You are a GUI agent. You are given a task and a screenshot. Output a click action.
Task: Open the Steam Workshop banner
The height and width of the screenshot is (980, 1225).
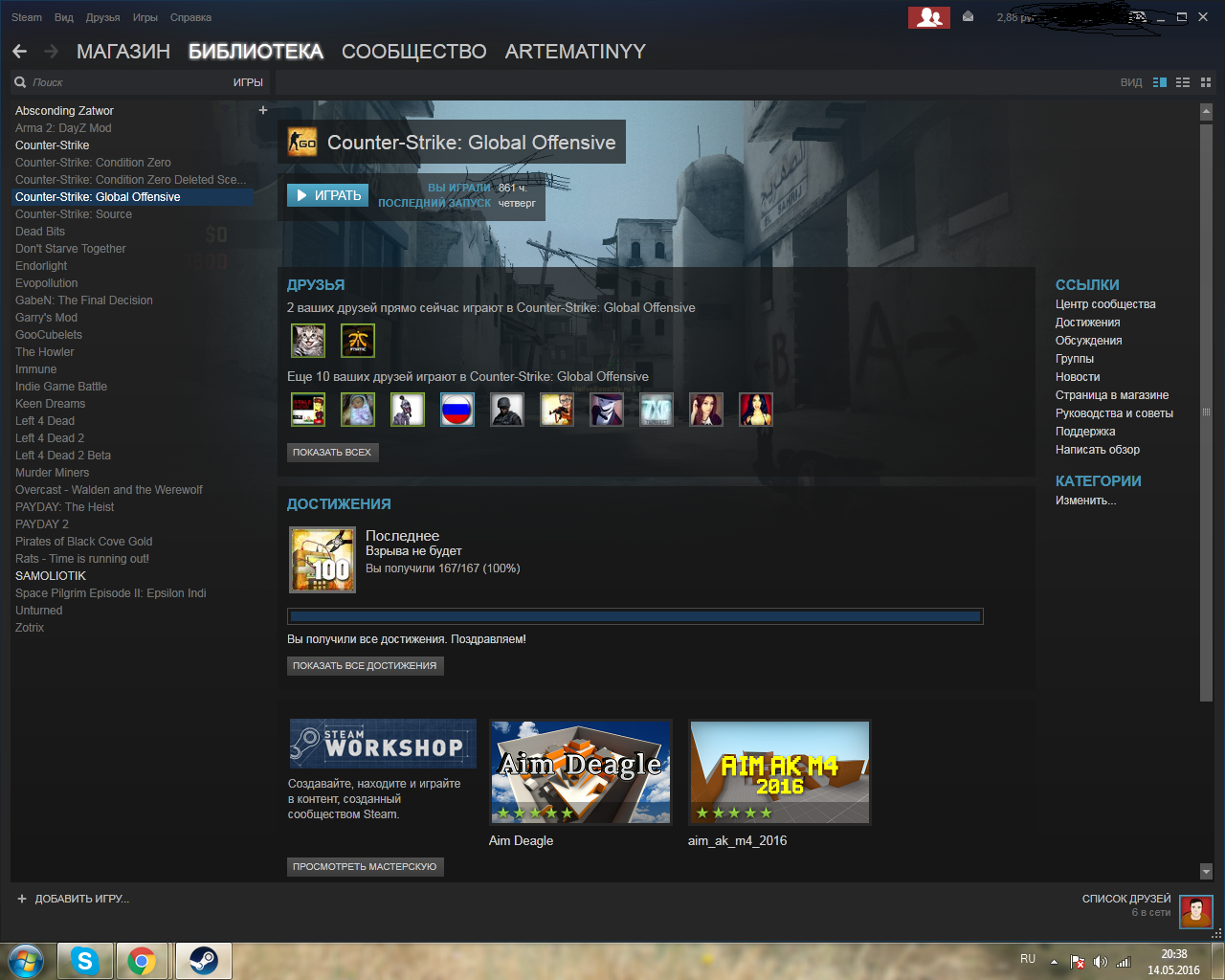pyautogui.click(x=383, y=744)
